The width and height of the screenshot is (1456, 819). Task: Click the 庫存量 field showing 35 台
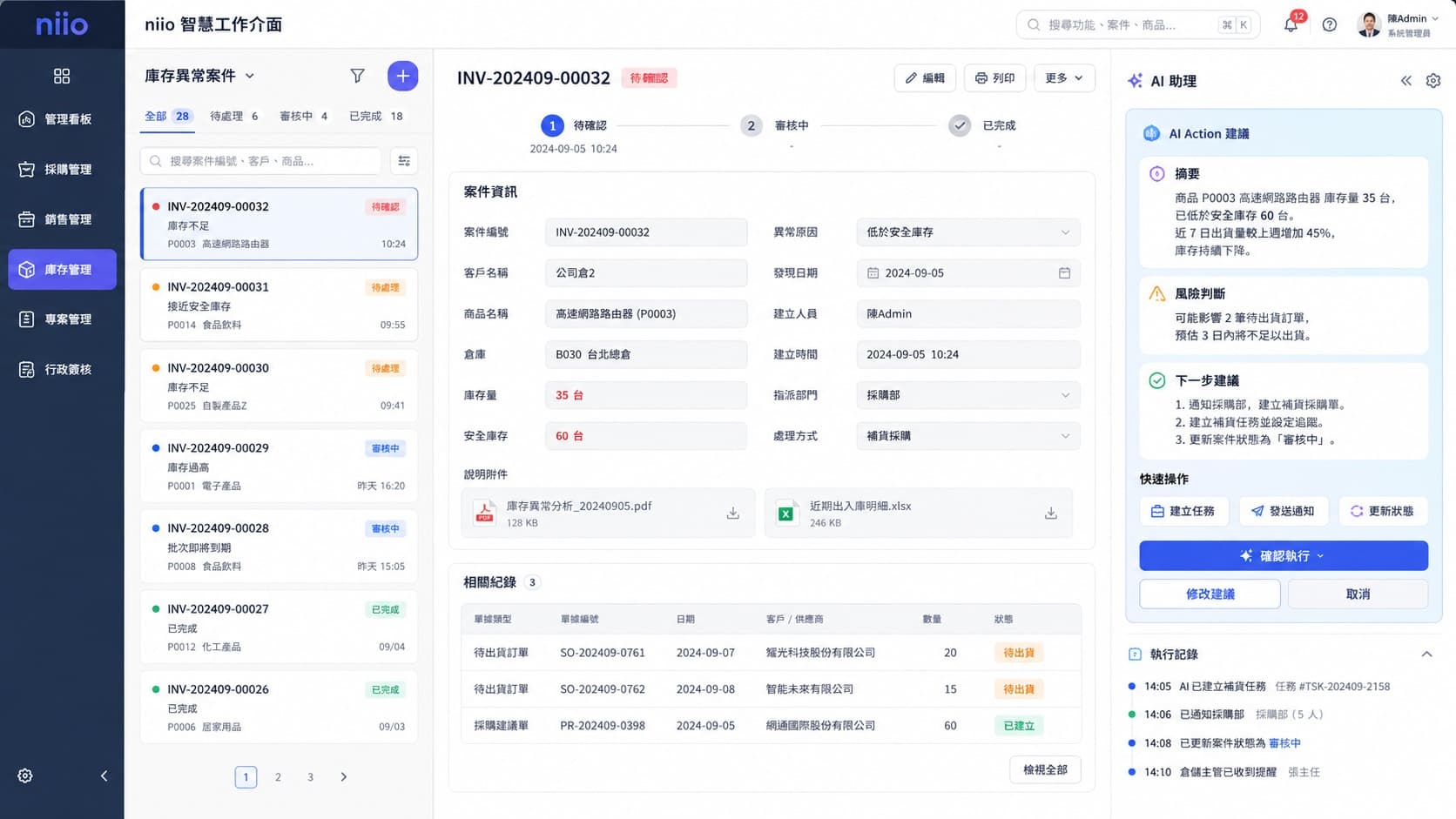(645, 395)
